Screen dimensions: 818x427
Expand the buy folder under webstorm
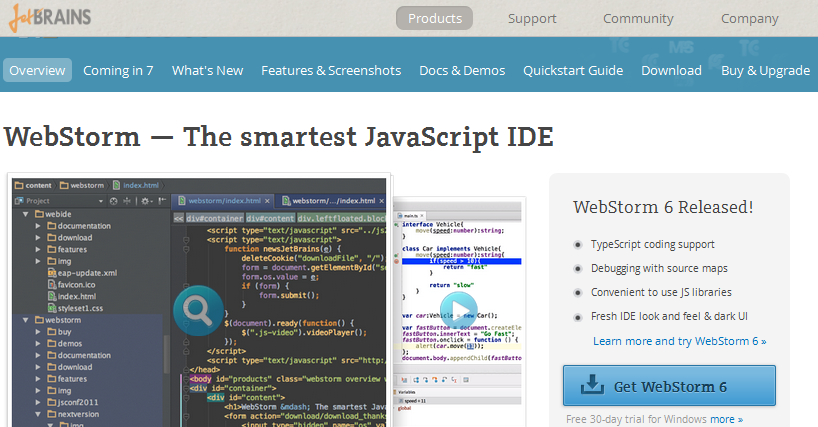point(38,332)
